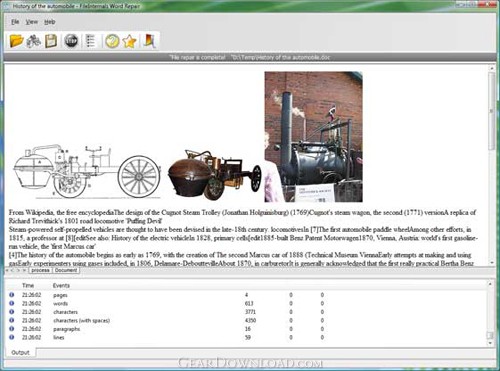Click the black round stop toolbar icon
Screen dimensions: 500x371
[x=71, y=41]
